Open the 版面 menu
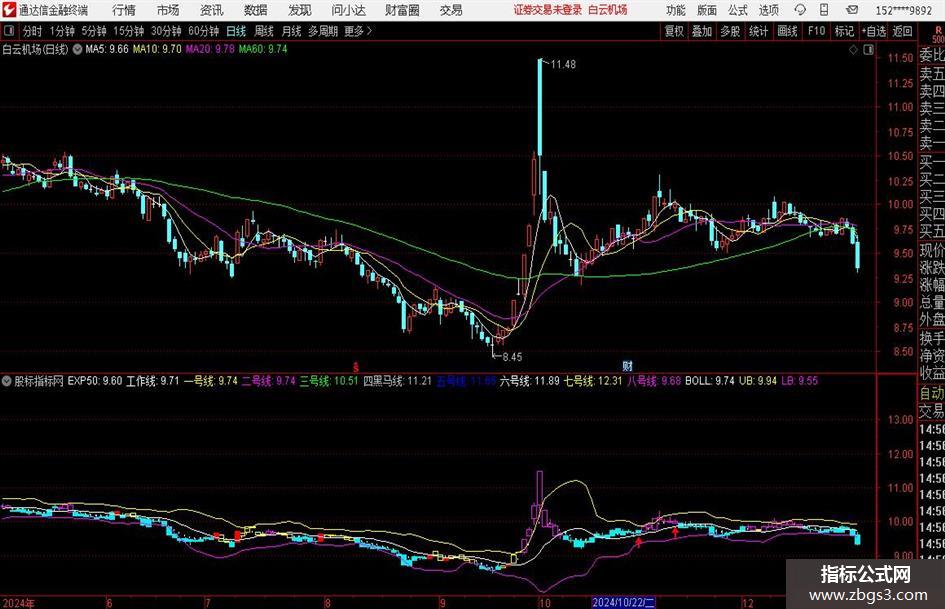945x609 pixels. [706, 10]
